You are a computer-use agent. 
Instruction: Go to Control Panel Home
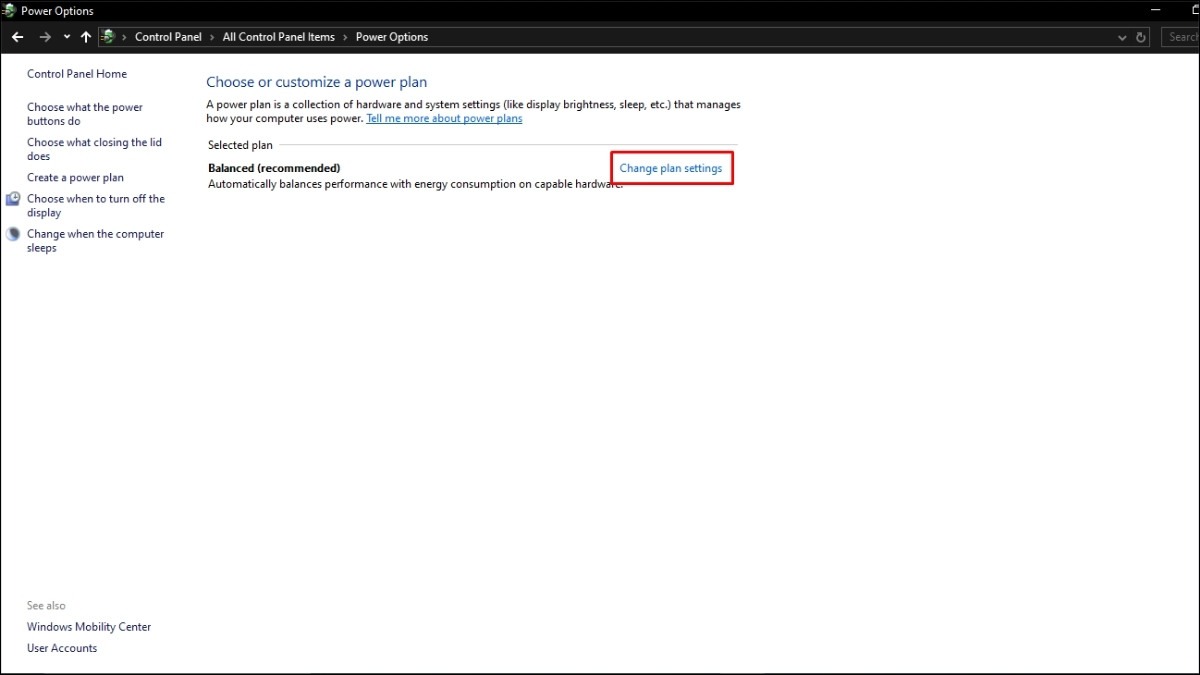point(77,74)
